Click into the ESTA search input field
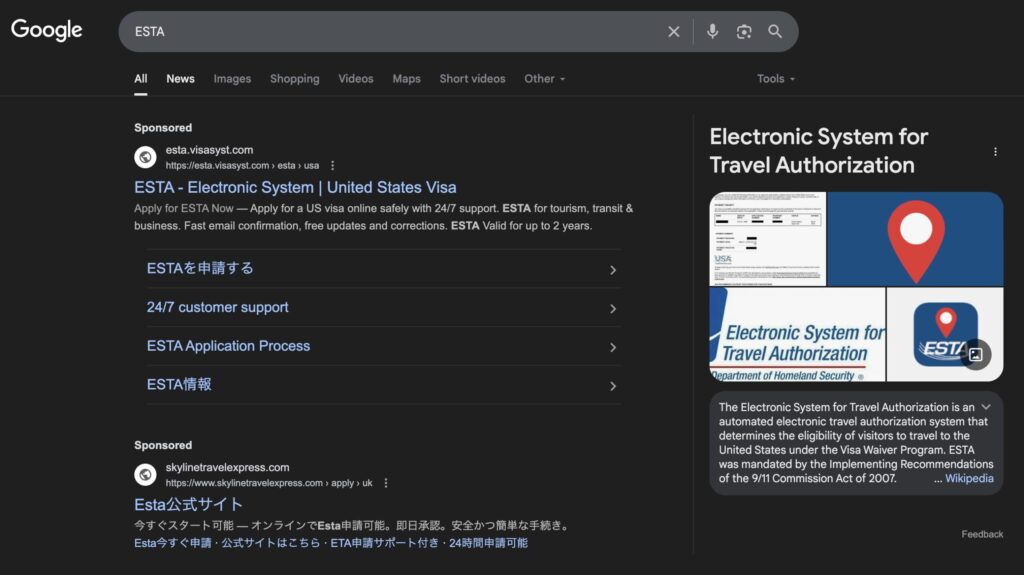The image size is (1024, 575). (x=390, y=32)
